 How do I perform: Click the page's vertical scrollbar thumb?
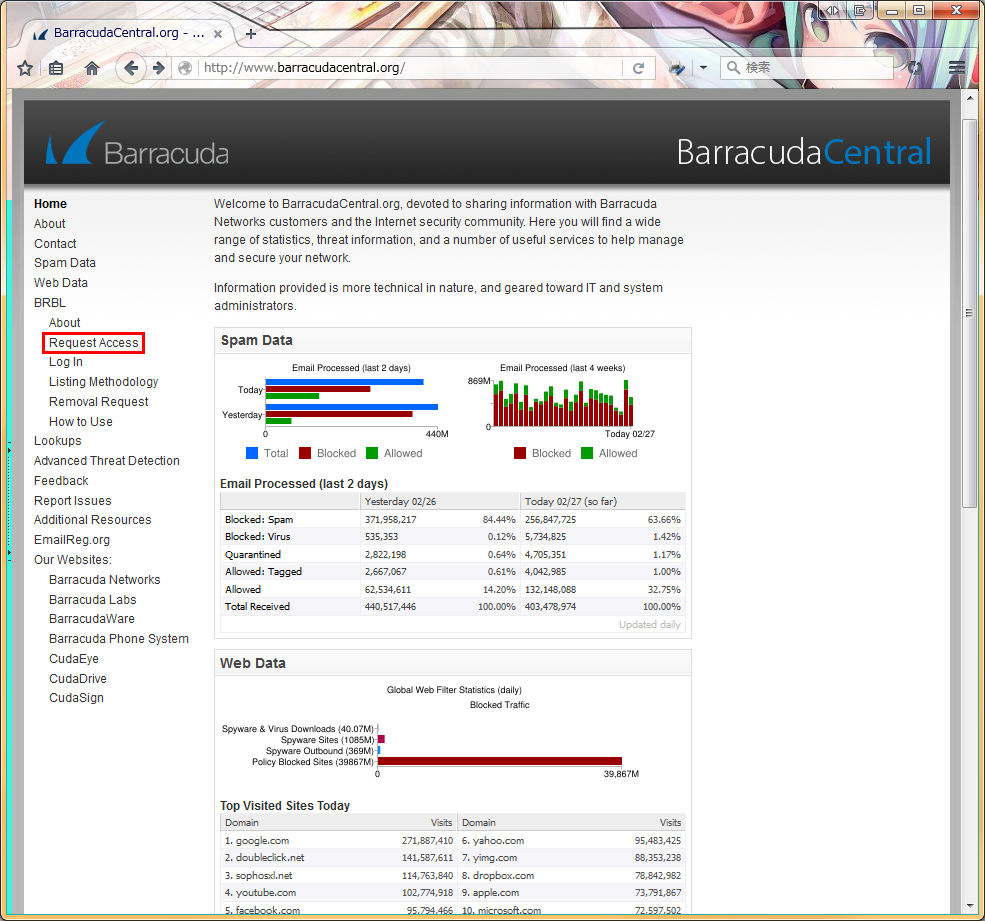point(968,310)
